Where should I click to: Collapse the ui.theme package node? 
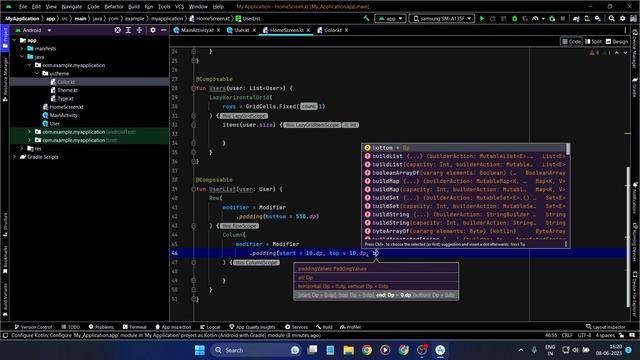(37, 73)
